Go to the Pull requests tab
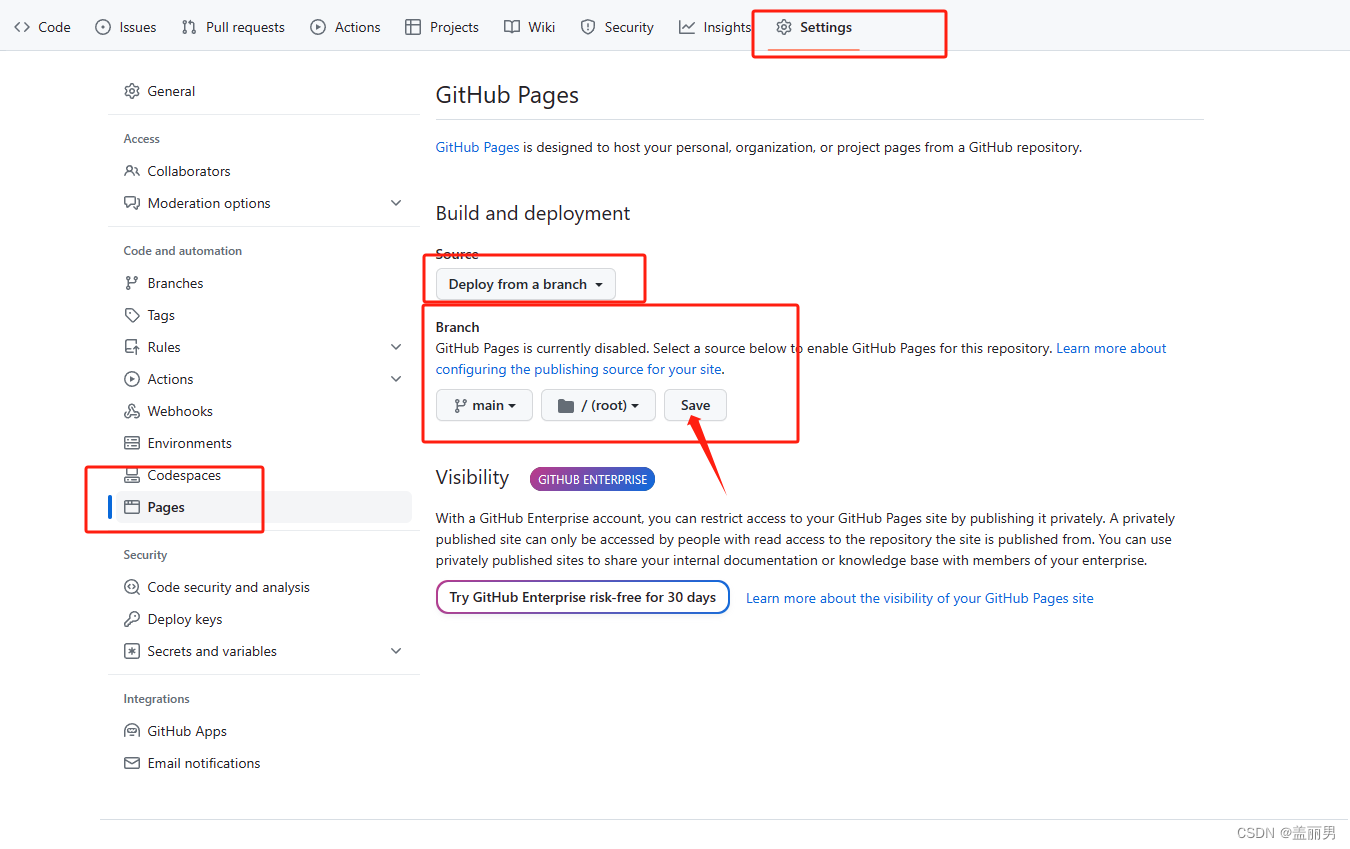The image size is (1350, 849). pyautogui.click(x=233, y=27)
